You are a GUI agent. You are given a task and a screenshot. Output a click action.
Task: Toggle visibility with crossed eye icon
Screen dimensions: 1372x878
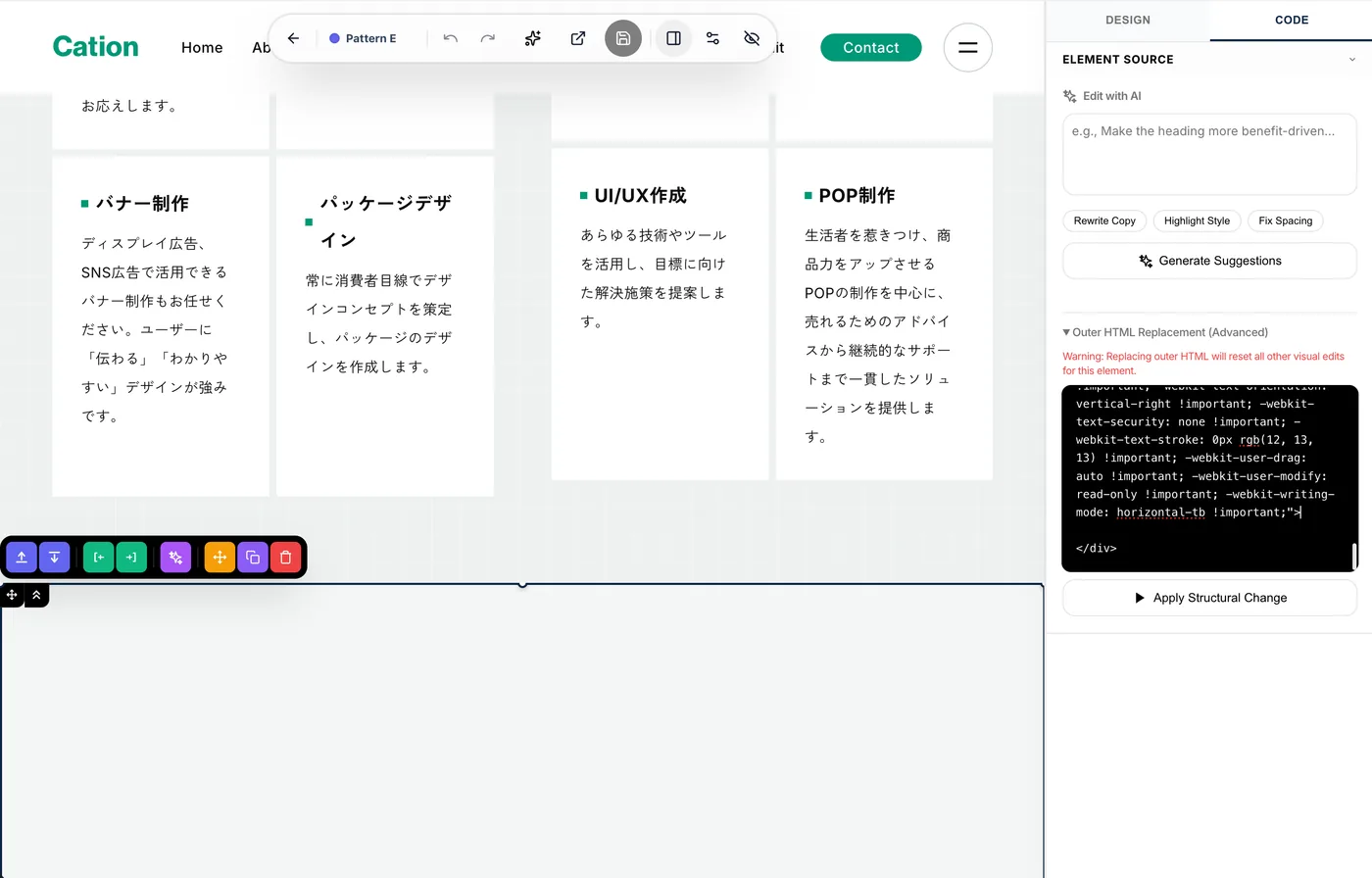[752, 38]
